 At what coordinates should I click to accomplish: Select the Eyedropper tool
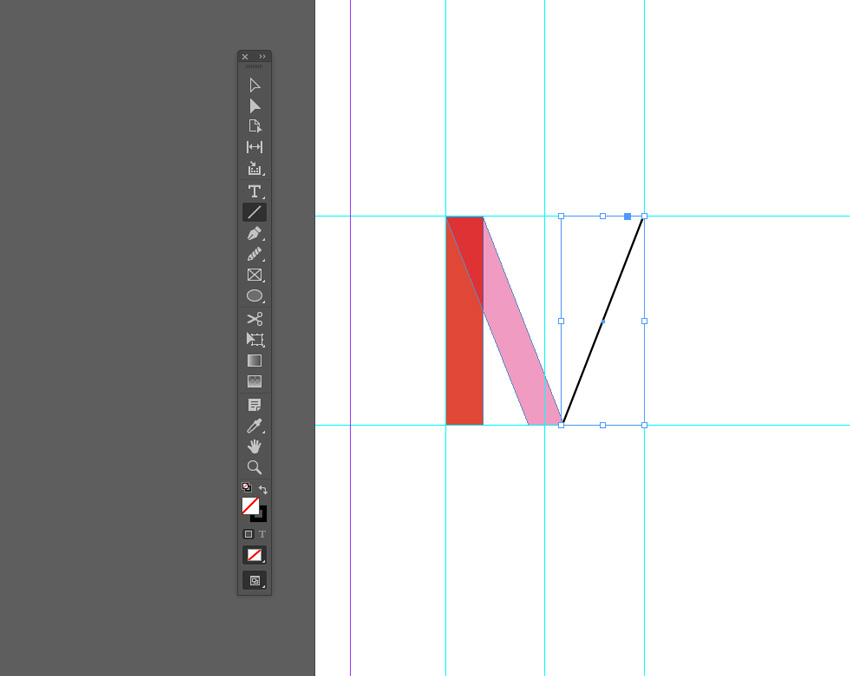(x=254, y=426)
